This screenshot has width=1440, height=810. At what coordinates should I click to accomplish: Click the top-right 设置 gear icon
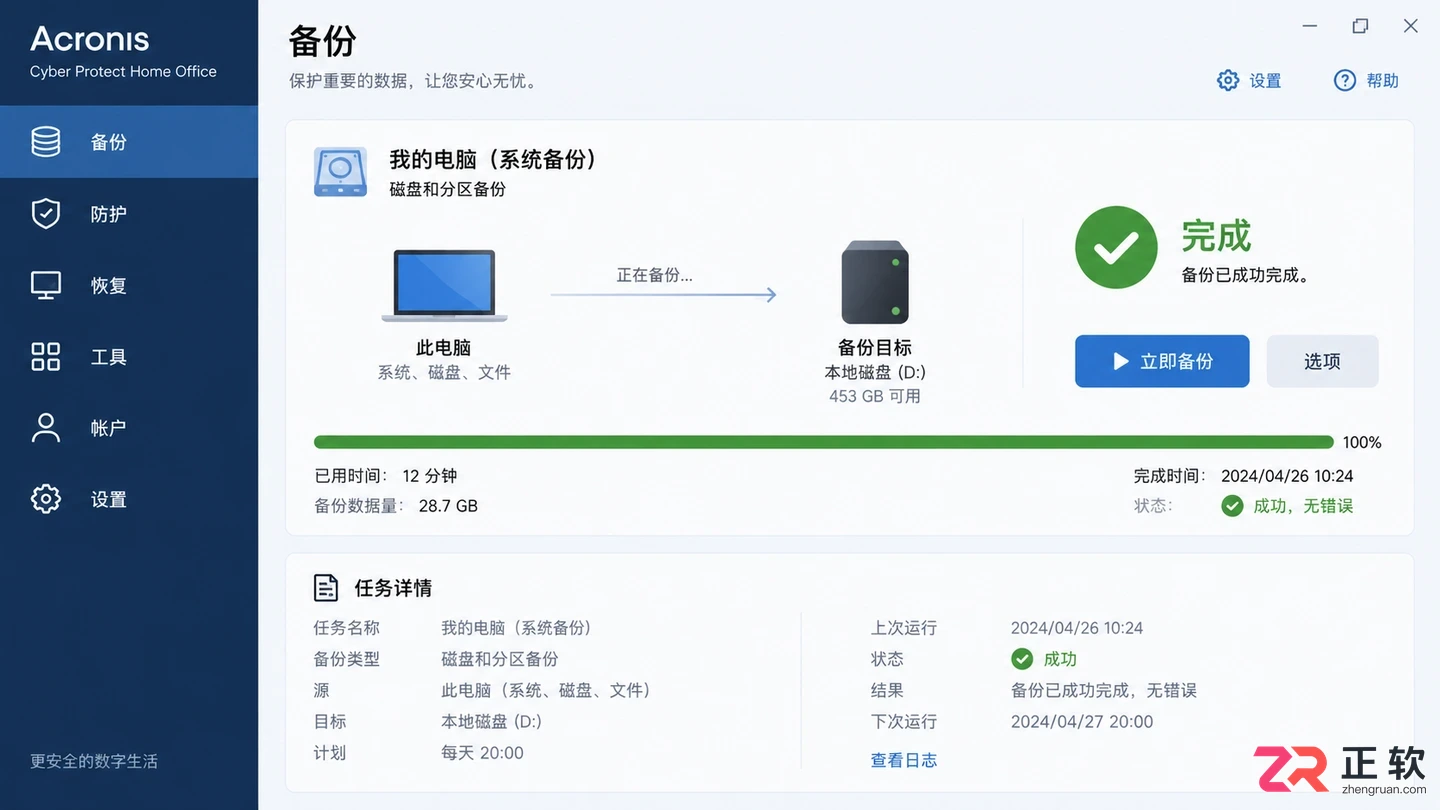tap(1228, 81)
